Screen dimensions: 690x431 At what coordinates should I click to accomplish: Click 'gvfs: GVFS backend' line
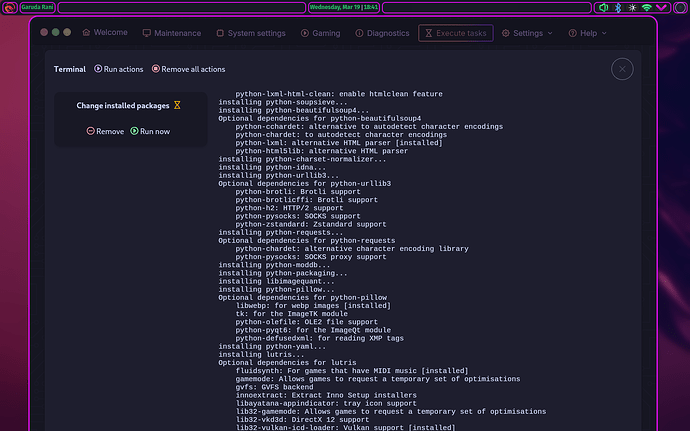pos(274,387)
